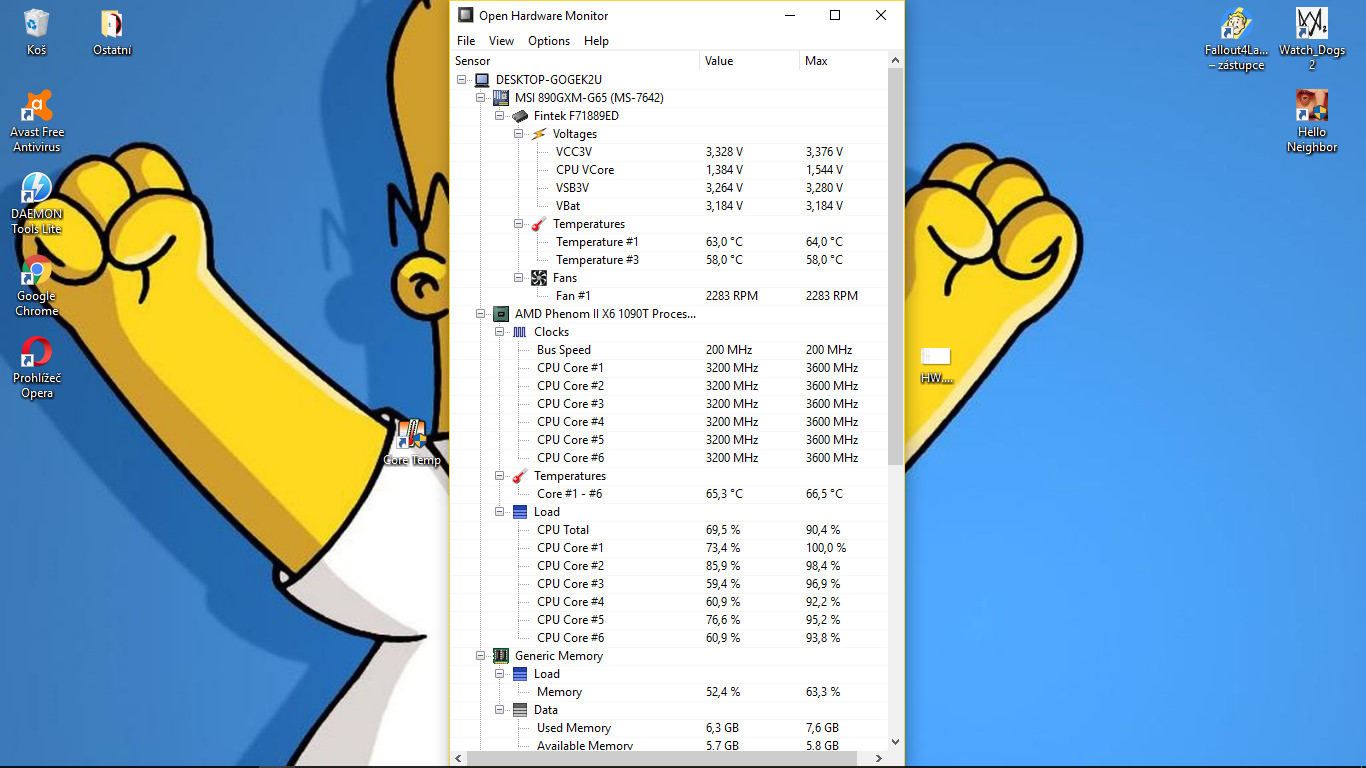Image resolution: width=1366 pixels, height=768 pixels.
Task: Open the File menu
Action: coord(466,41)
